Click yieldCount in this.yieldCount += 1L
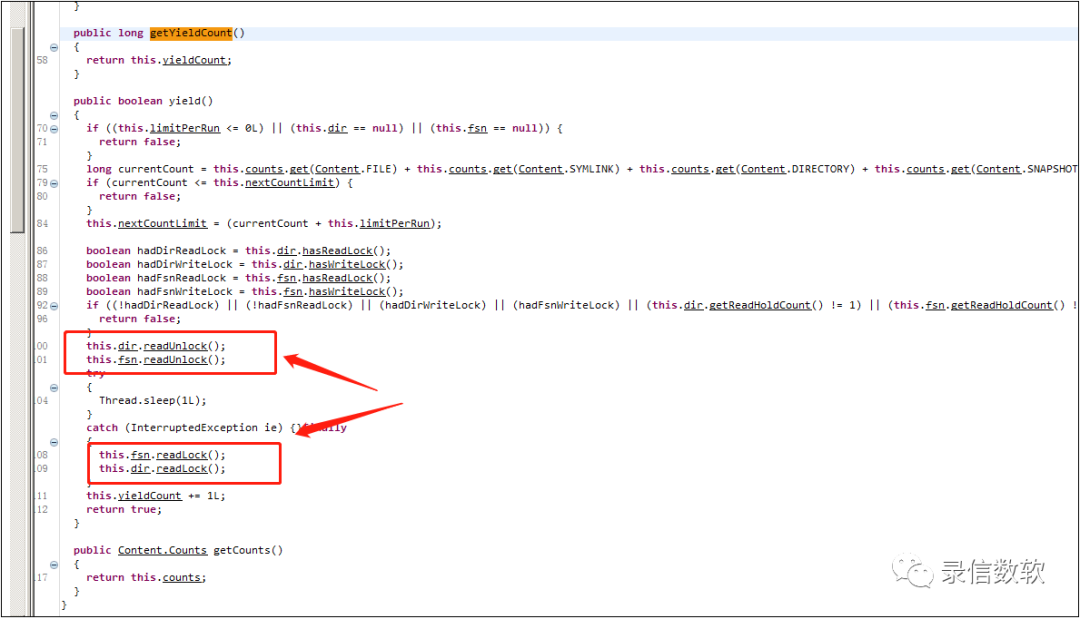 [149, 496]
